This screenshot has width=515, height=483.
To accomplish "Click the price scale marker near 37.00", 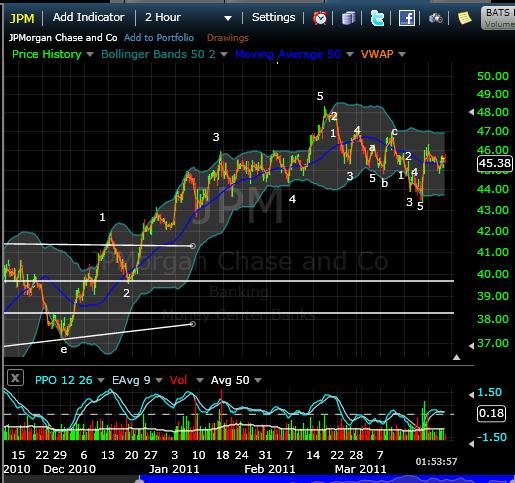I will [471, 346].
